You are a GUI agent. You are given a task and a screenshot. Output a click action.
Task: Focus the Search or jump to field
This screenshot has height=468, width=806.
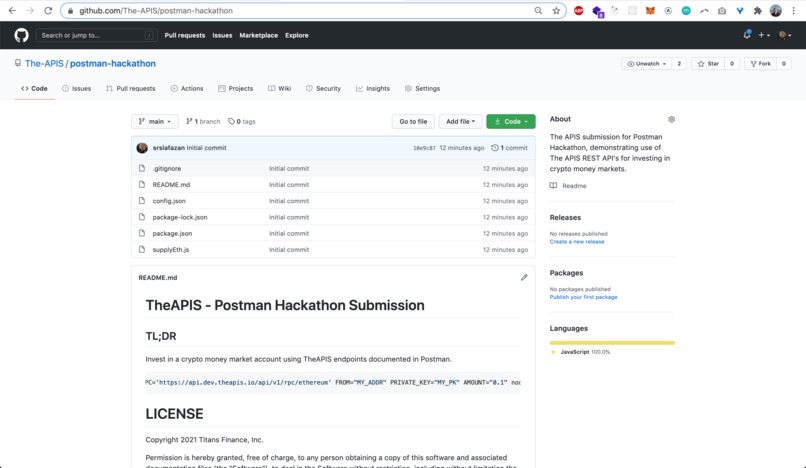97,35
